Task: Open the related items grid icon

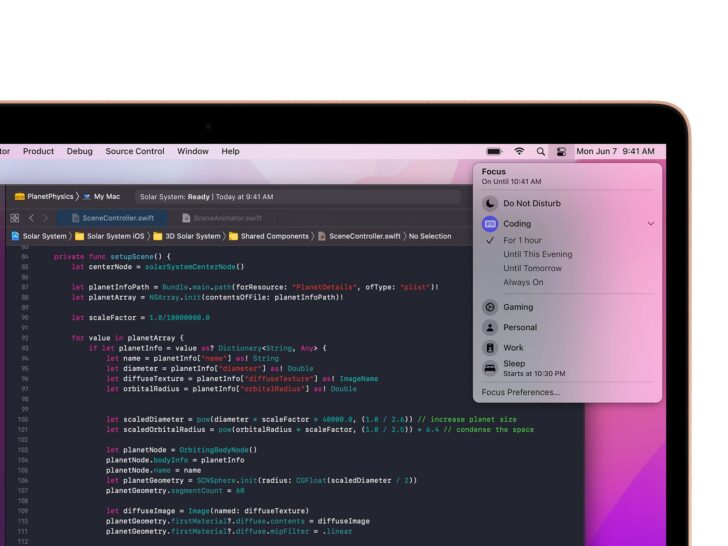Action: coord(15,218)
